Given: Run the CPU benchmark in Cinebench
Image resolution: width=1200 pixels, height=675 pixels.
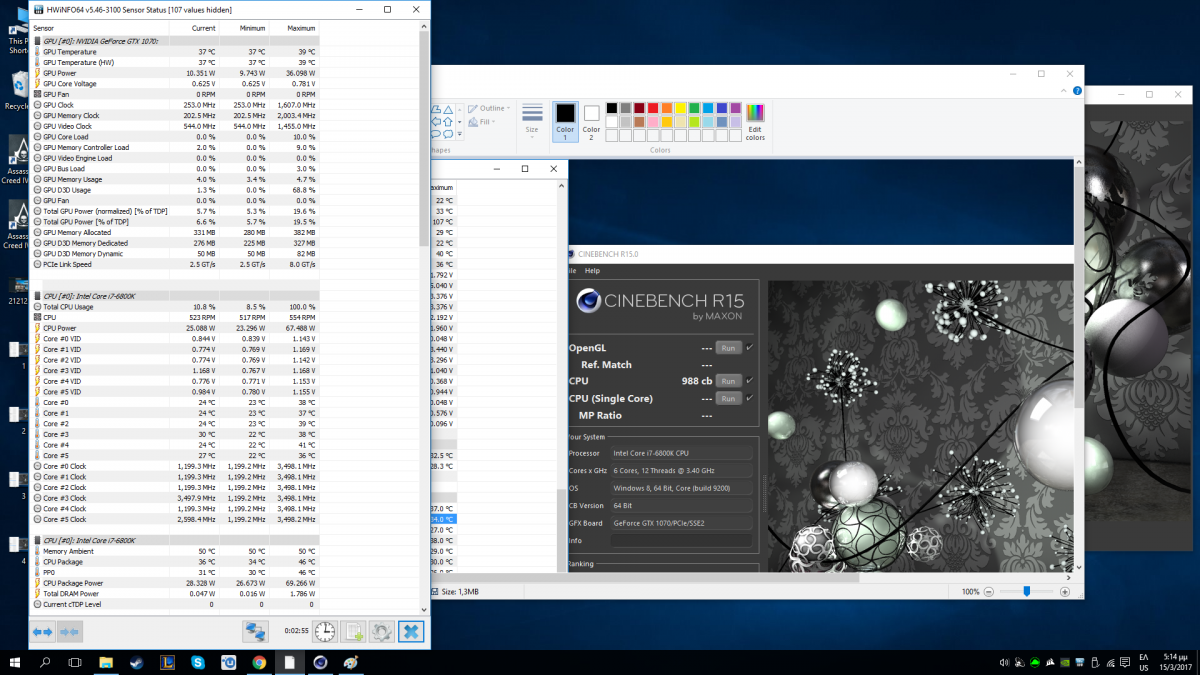Looking at the screenshot, I should click(x=728, y=381).
